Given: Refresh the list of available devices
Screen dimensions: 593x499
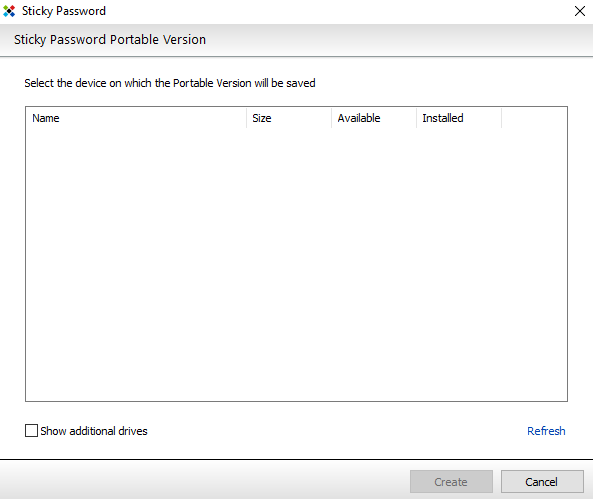Looking at the screenshot, I should click(x=546, y=431).
